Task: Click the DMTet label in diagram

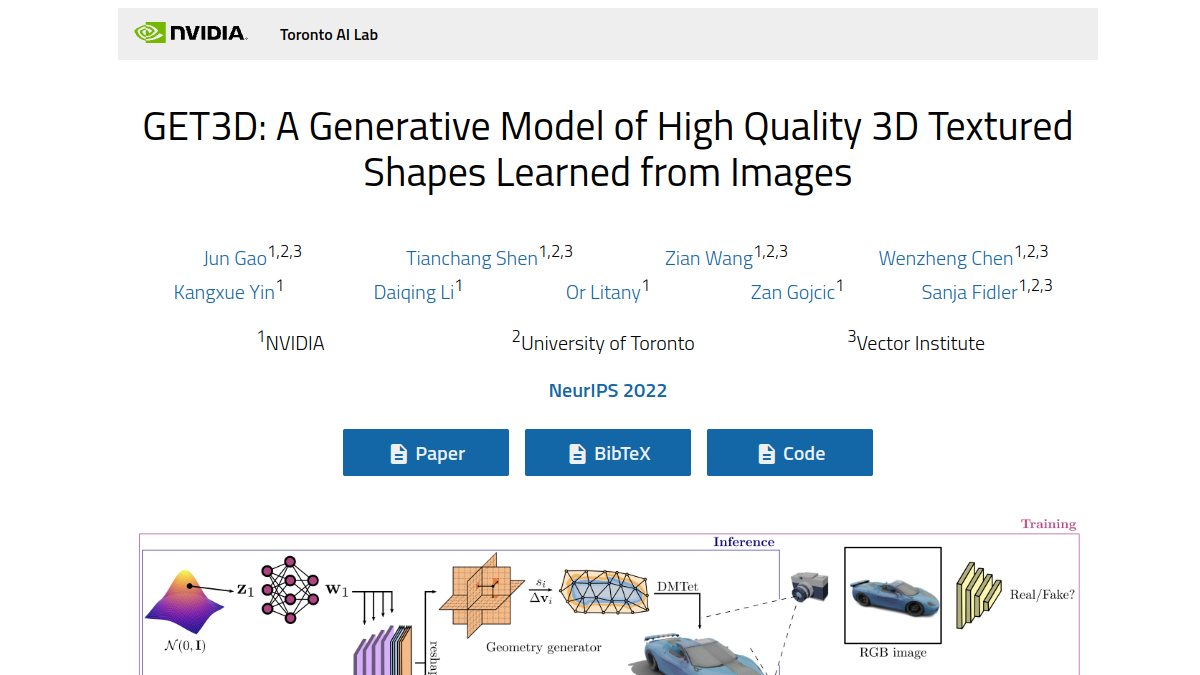Action: tap(677, 586)
